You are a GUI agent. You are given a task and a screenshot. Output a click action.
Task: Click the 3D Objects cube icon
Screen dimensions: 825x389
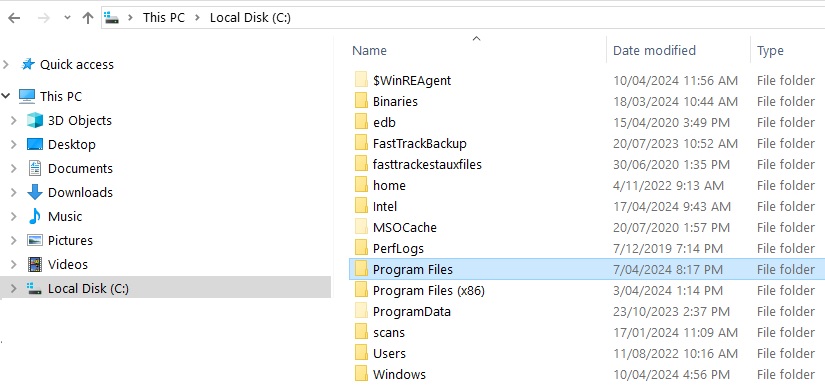coord(35,121)
